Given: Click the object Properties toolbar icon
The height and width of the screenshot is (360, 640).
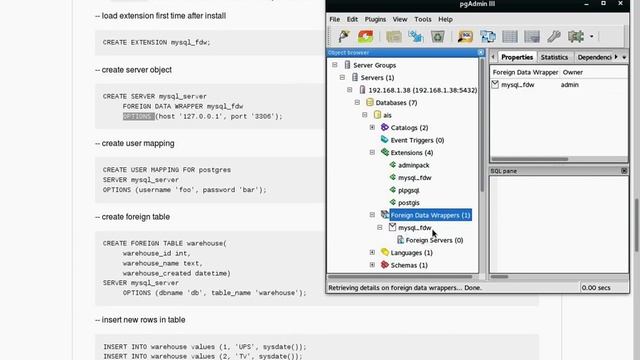Looking at the screenshot, I should pyautogui.click(x=394, y=36).
